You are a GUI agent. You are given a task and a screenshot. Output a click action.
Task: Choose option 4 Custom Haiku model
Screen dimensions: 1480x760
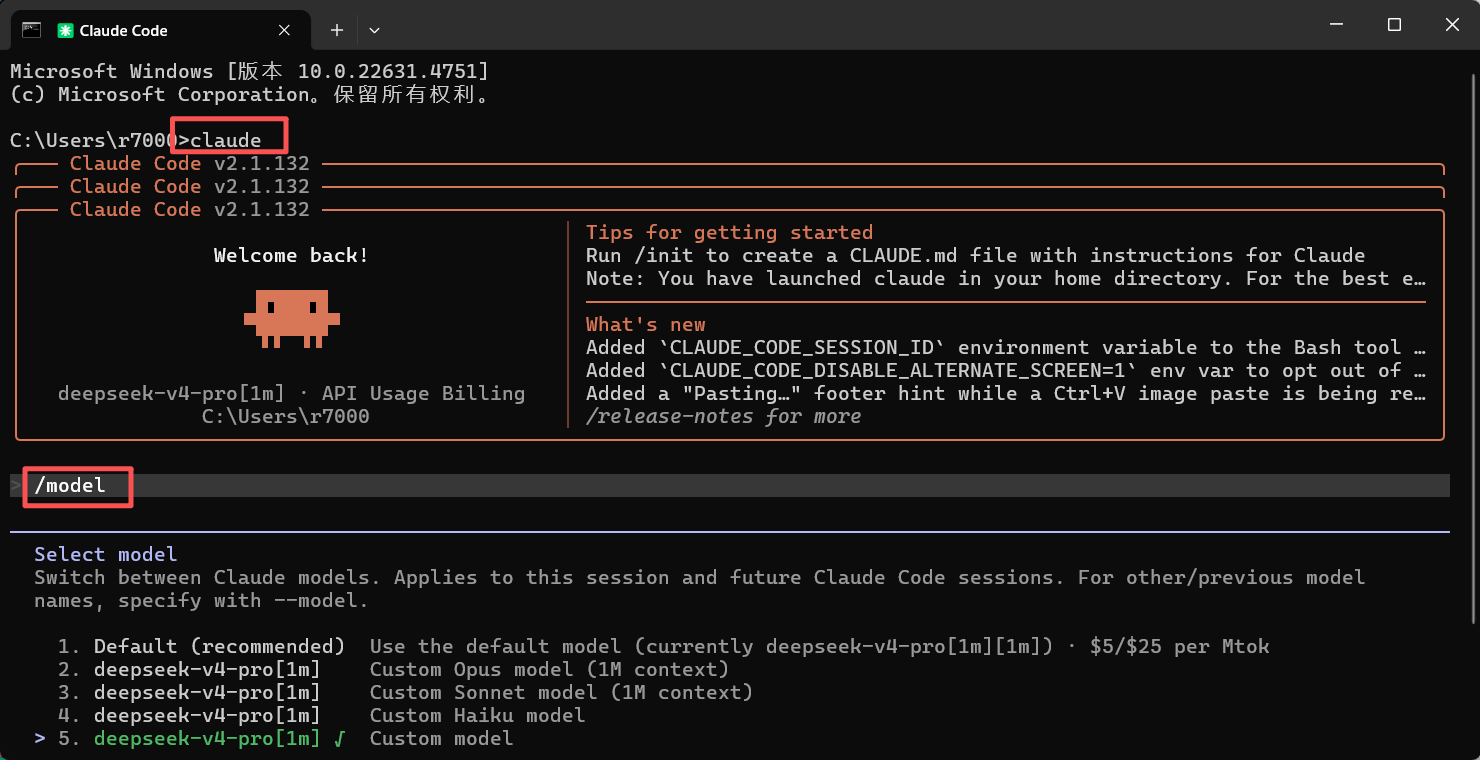[x=322, y=715]
